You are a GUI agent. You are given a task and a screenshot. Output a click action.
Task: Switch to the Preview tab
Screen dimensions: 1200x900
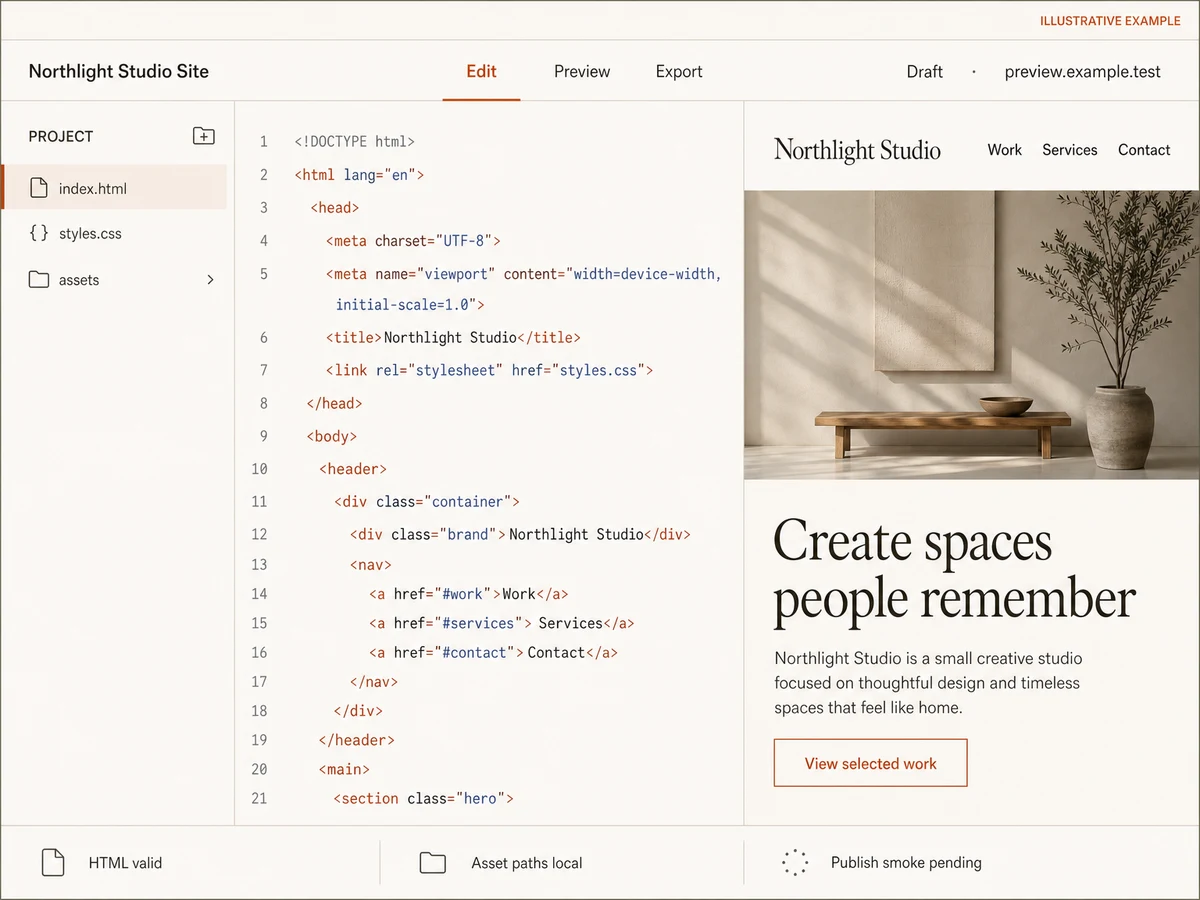(582, 71)
